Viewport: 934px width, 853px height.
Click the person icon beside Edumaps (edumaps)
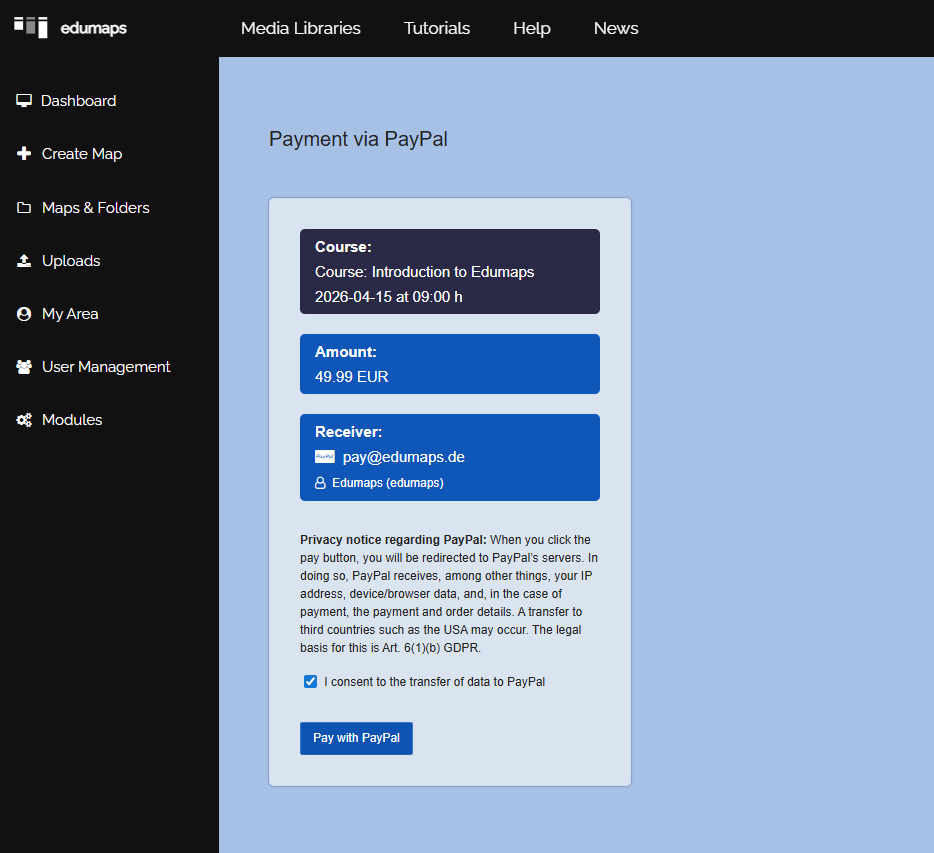(321, 483)
